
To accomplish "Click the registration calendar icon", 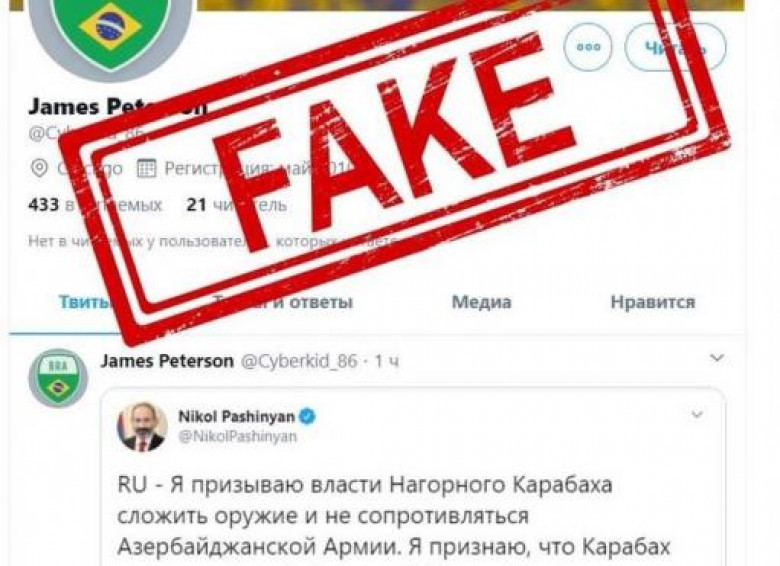I will pyautogui.click(x=146, y=168).
